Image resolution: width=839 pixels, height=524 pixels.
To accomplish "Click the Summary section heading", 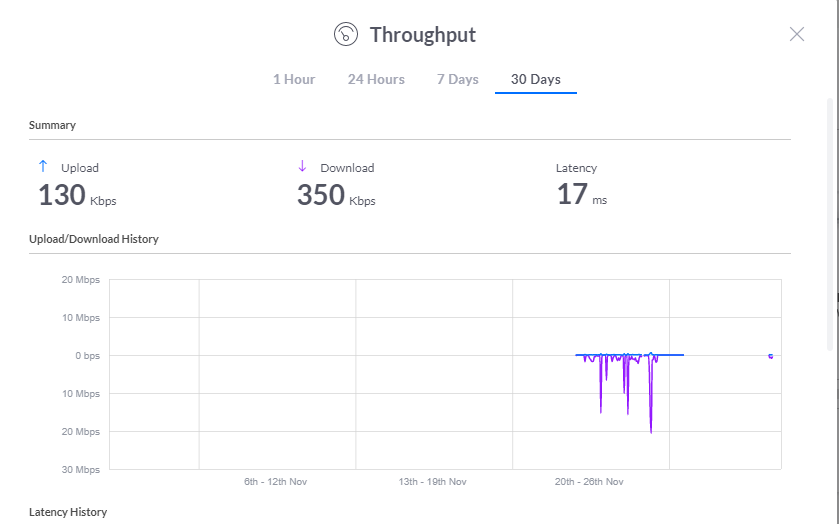I will [x=52, y=125].
